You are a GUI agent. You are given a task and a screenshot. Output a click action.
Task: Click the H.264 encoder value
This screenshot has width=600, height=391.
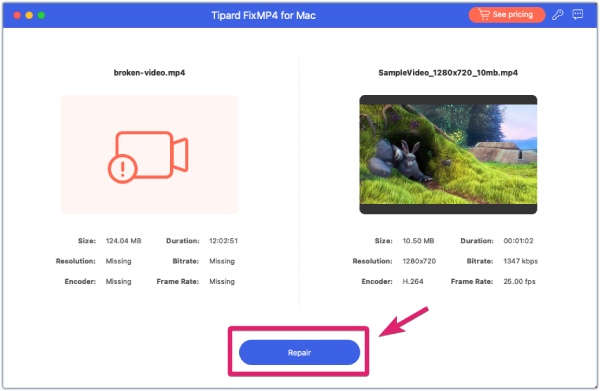point(413,281)
